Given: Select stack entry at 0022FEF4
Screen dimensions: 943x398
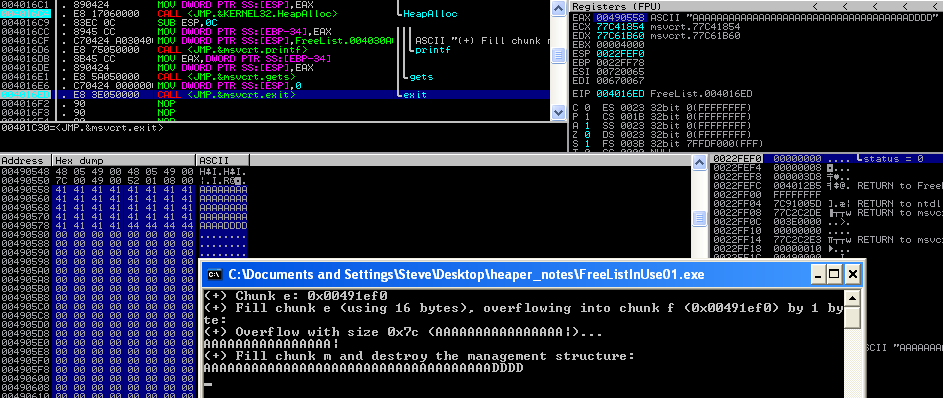Looking at the screenshot, I should tap(827, 168).
